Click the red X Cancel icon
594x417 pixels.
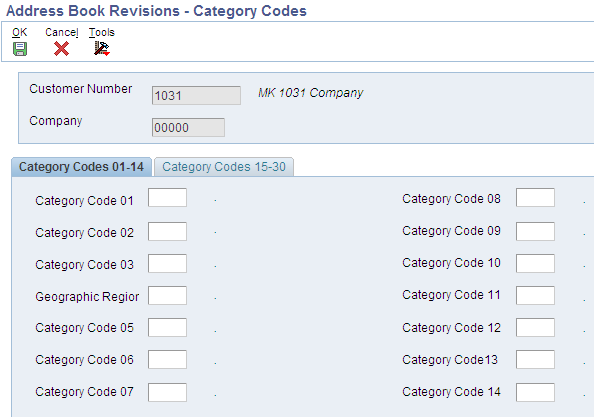point(61,48)
